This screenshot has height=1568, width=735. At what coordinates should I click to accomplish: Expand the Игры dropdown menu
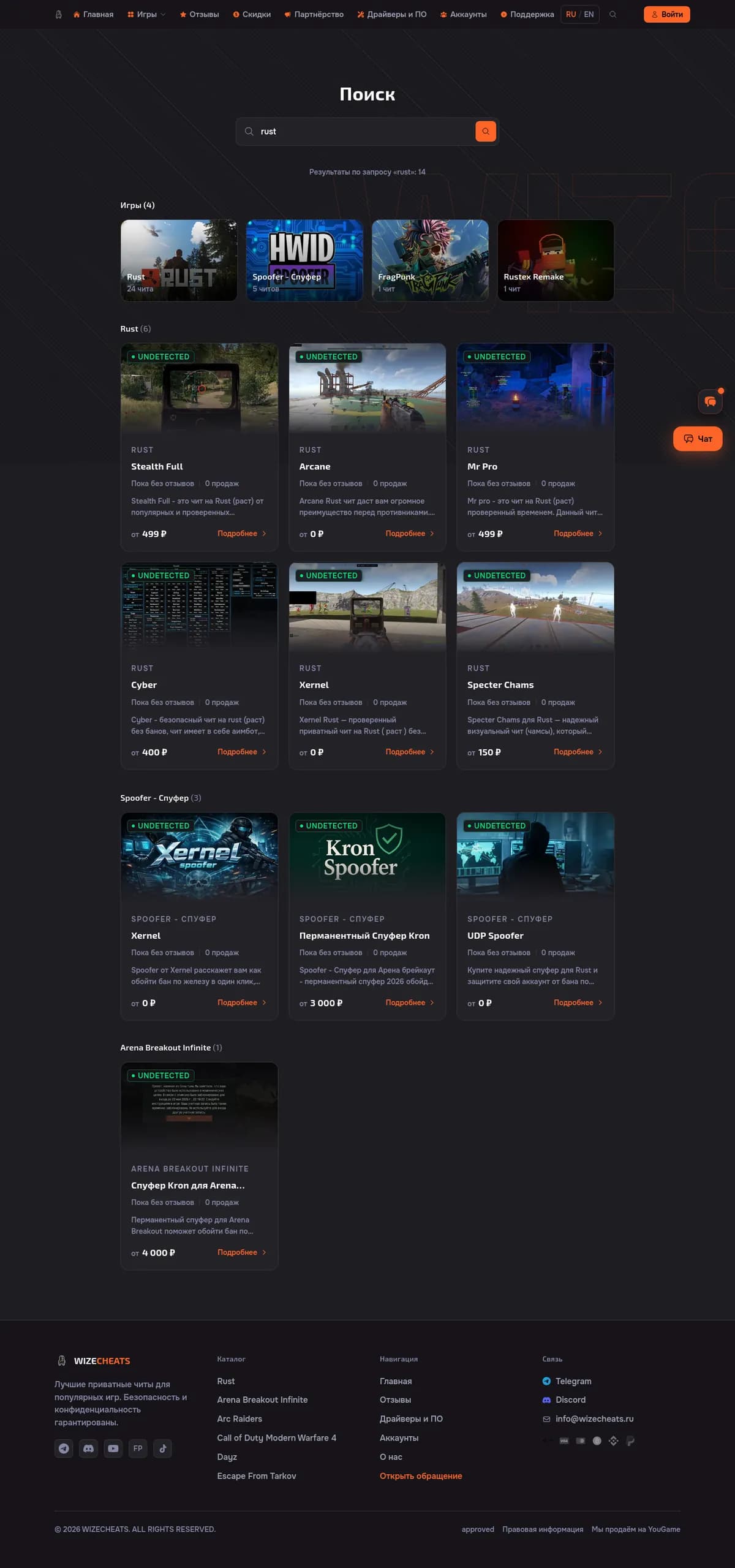point(146,14)
